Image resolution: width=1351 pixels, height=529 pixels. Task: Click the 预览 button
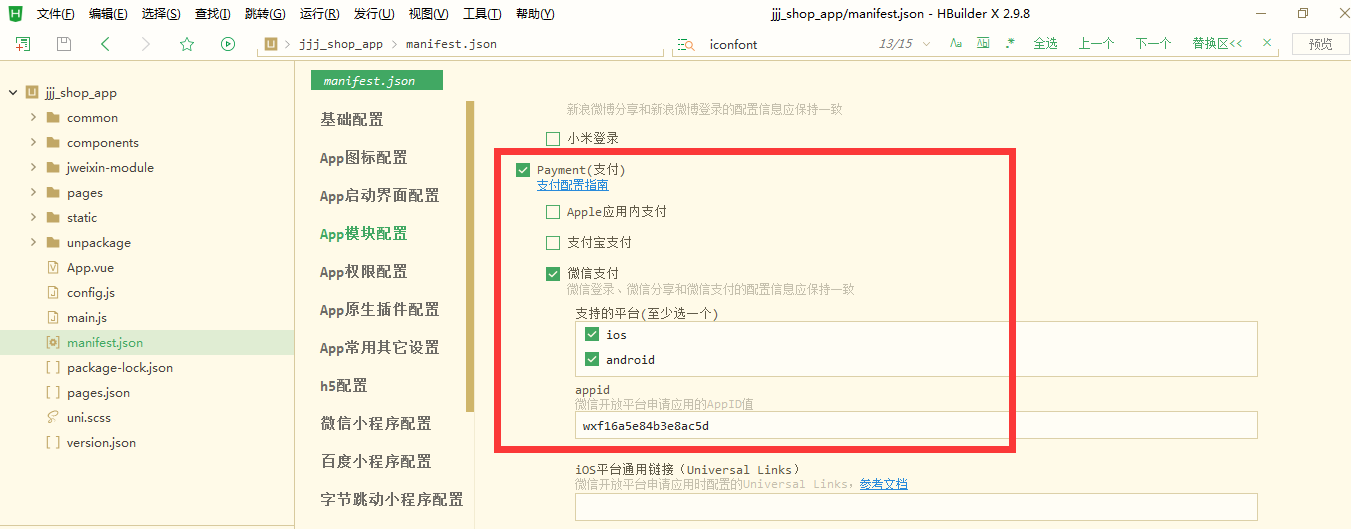coord(1320,44)
